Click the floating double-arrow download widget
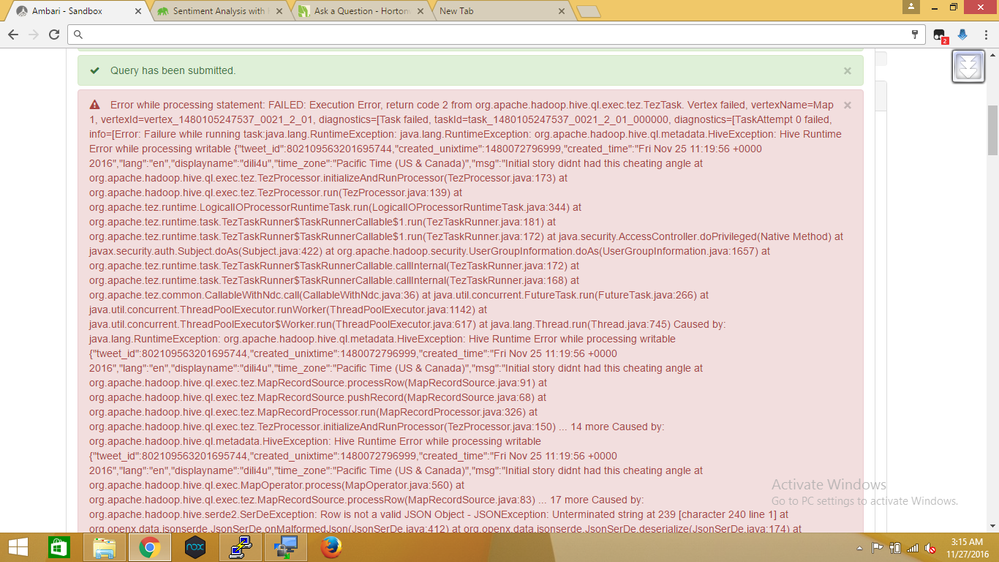999x562 pixels. coord(968,66)
